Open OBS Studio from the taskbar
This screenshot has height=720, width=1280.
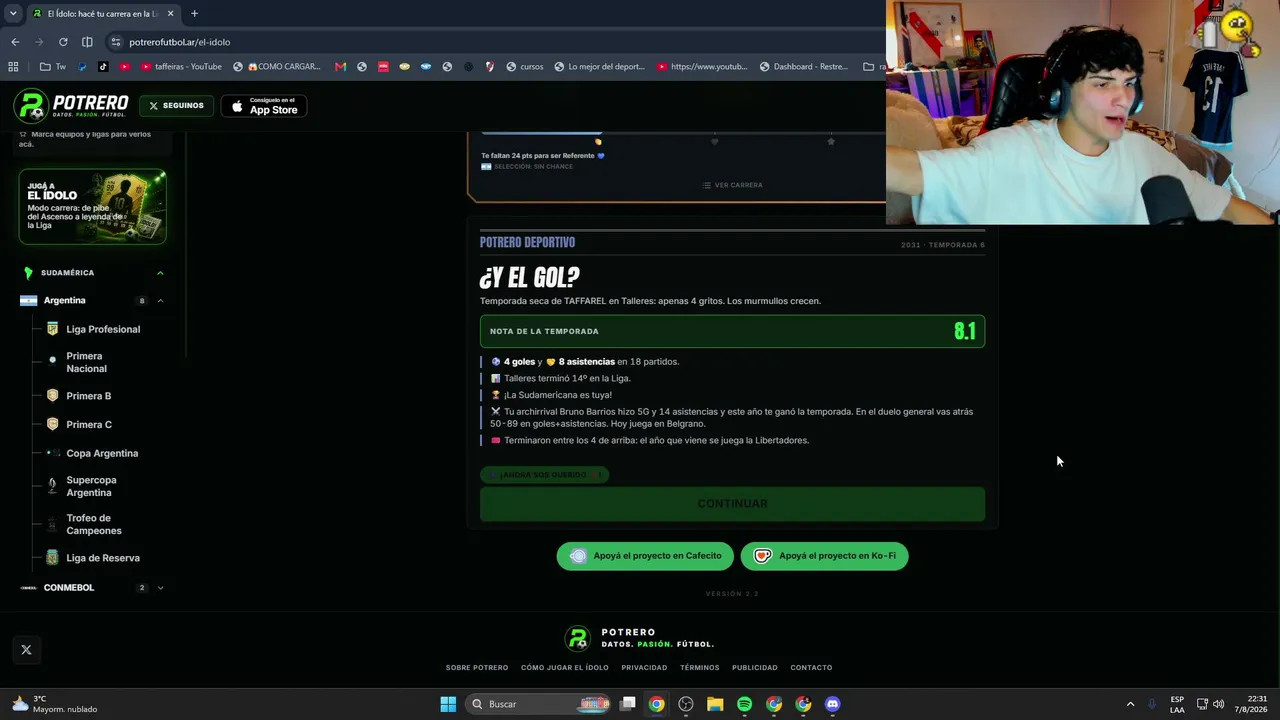coord(686,704)
